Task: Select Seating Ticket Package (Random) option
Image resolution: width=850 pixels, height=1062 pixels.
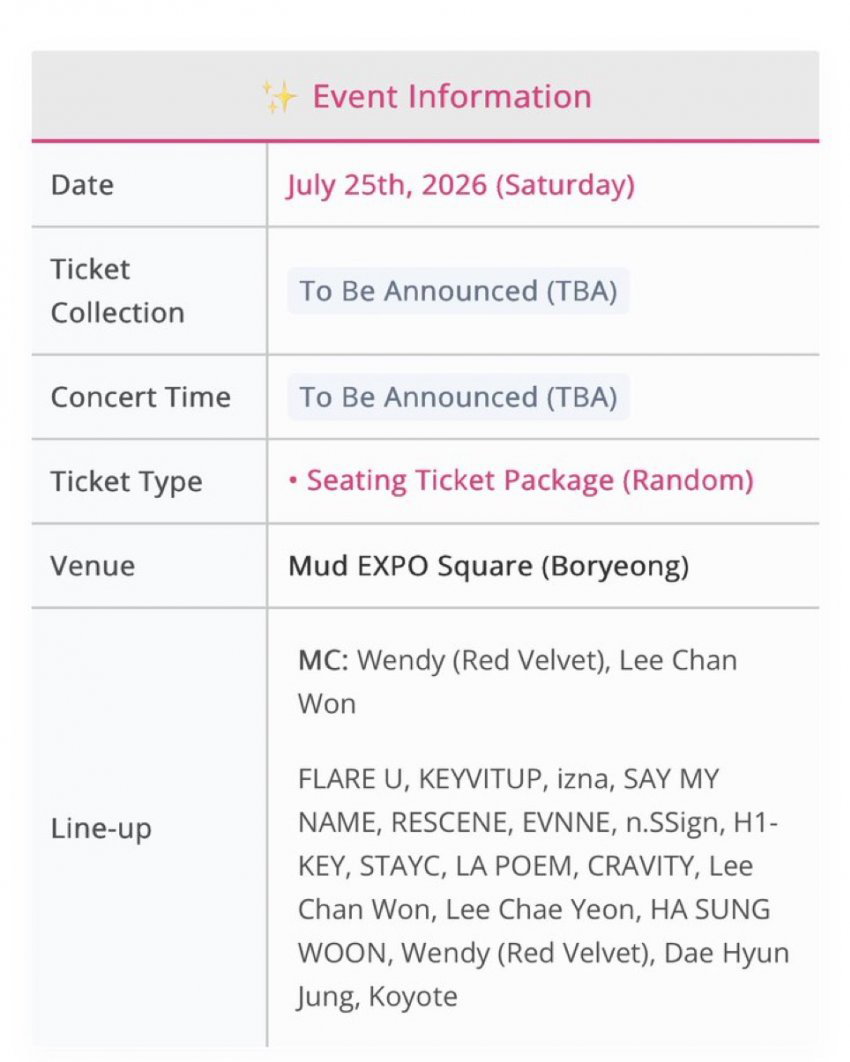Action: 530,481
